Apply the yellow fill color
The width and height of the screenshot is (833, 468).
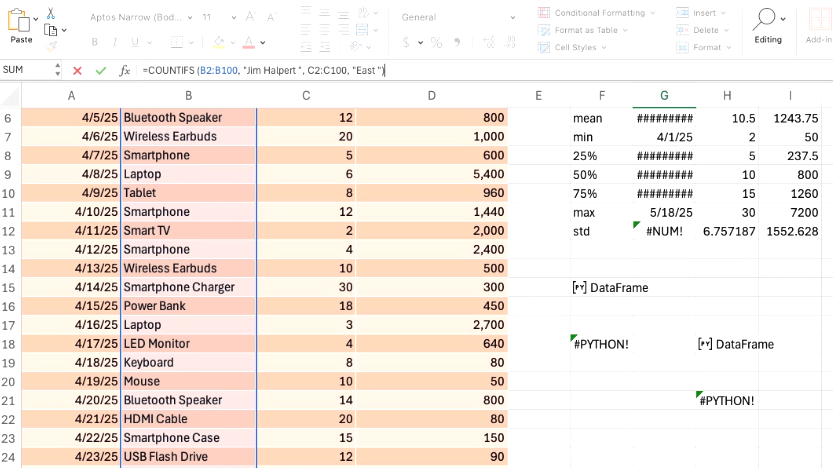click(219, 42)
